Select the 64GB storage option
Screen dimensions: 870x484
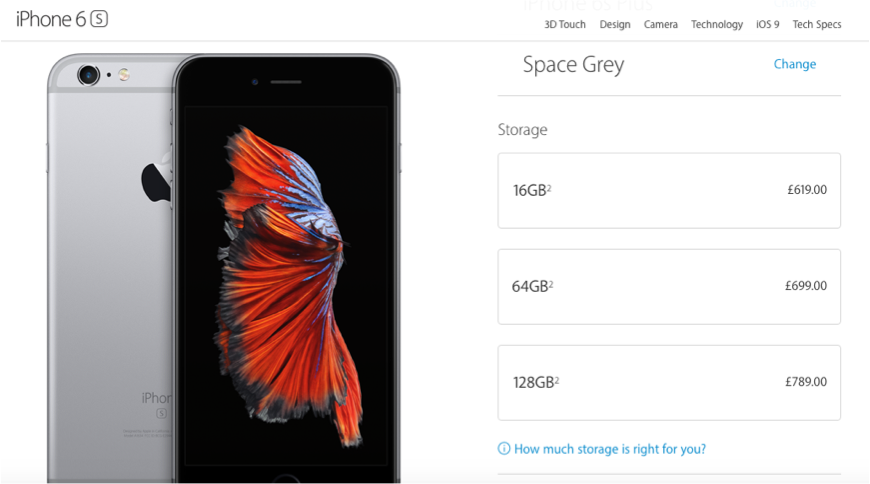[669, 286]
